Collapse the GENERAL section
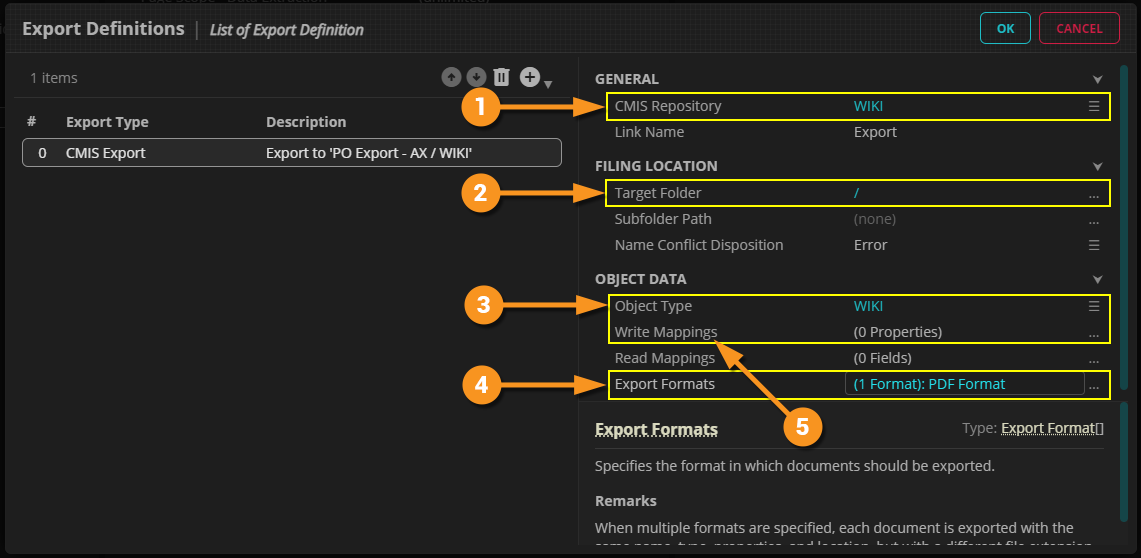 pos(1097,79)
